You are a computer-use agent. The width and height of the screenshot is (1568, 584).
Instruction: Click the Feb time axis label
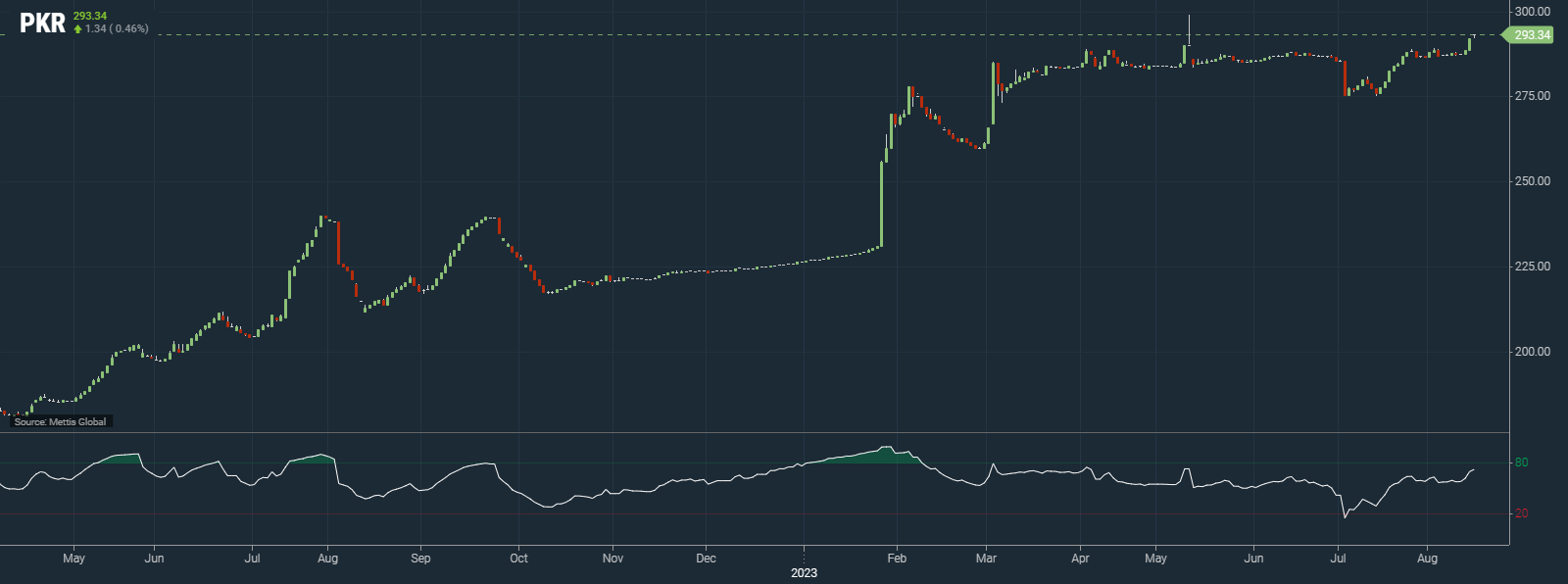897,559
